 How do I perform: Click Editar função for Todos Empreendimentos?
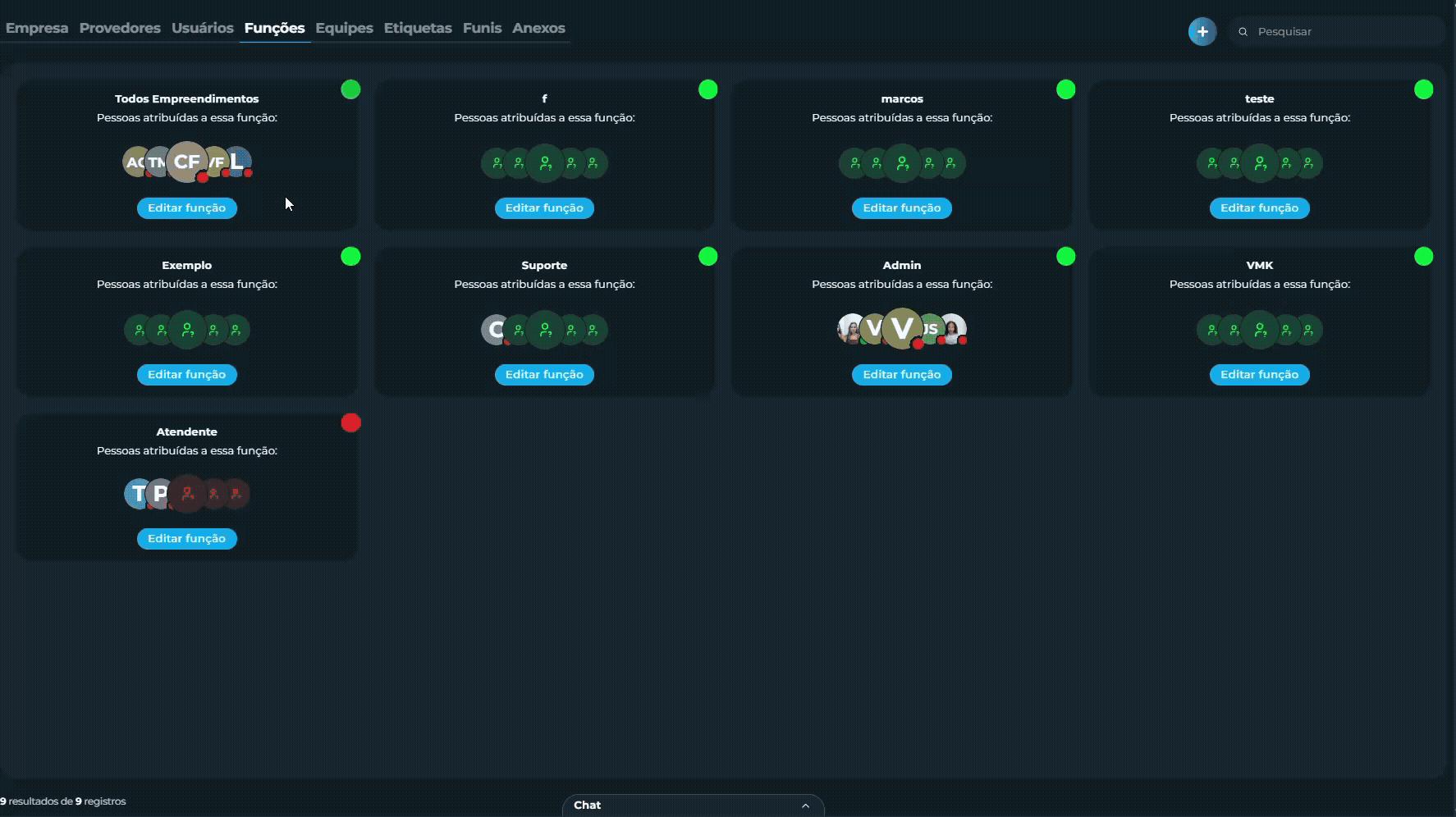pos(187,208)
